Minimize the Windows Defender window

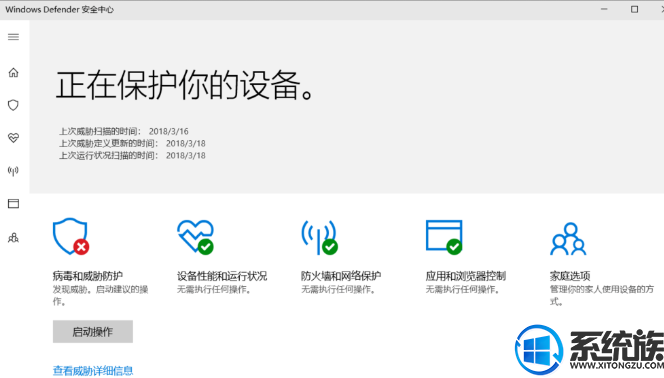pyautogui.click(x=604, y=9)
